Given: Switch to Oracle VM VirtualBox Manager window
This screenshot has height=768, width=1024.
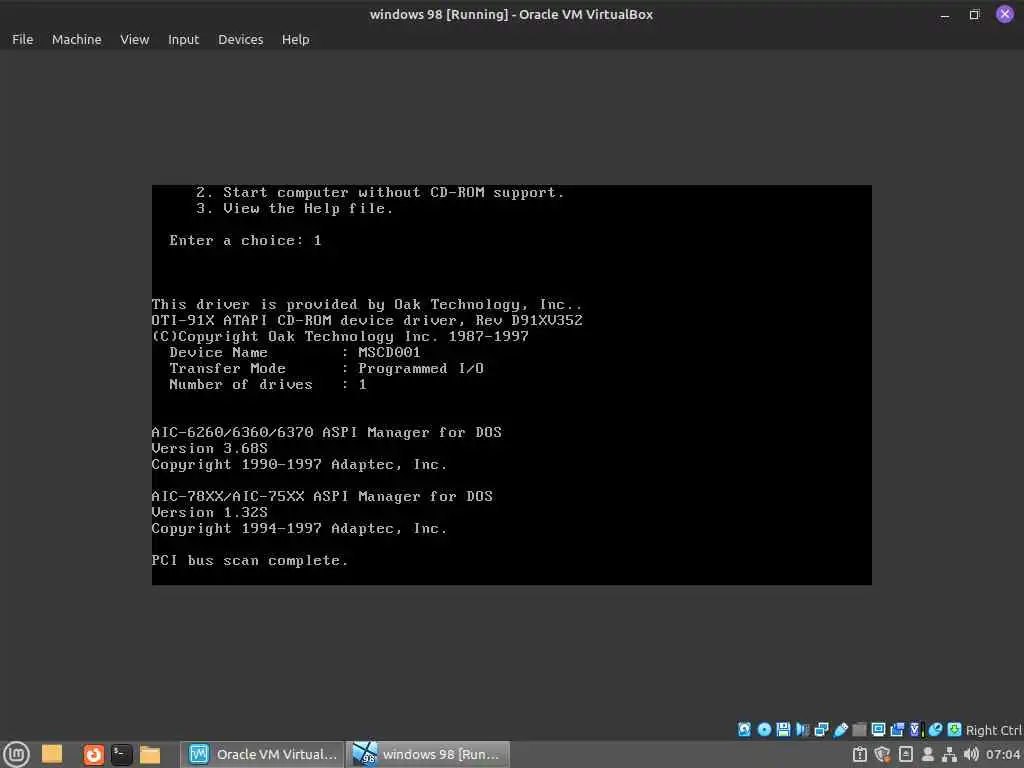Looking at the screenshot, I should 262,754.
